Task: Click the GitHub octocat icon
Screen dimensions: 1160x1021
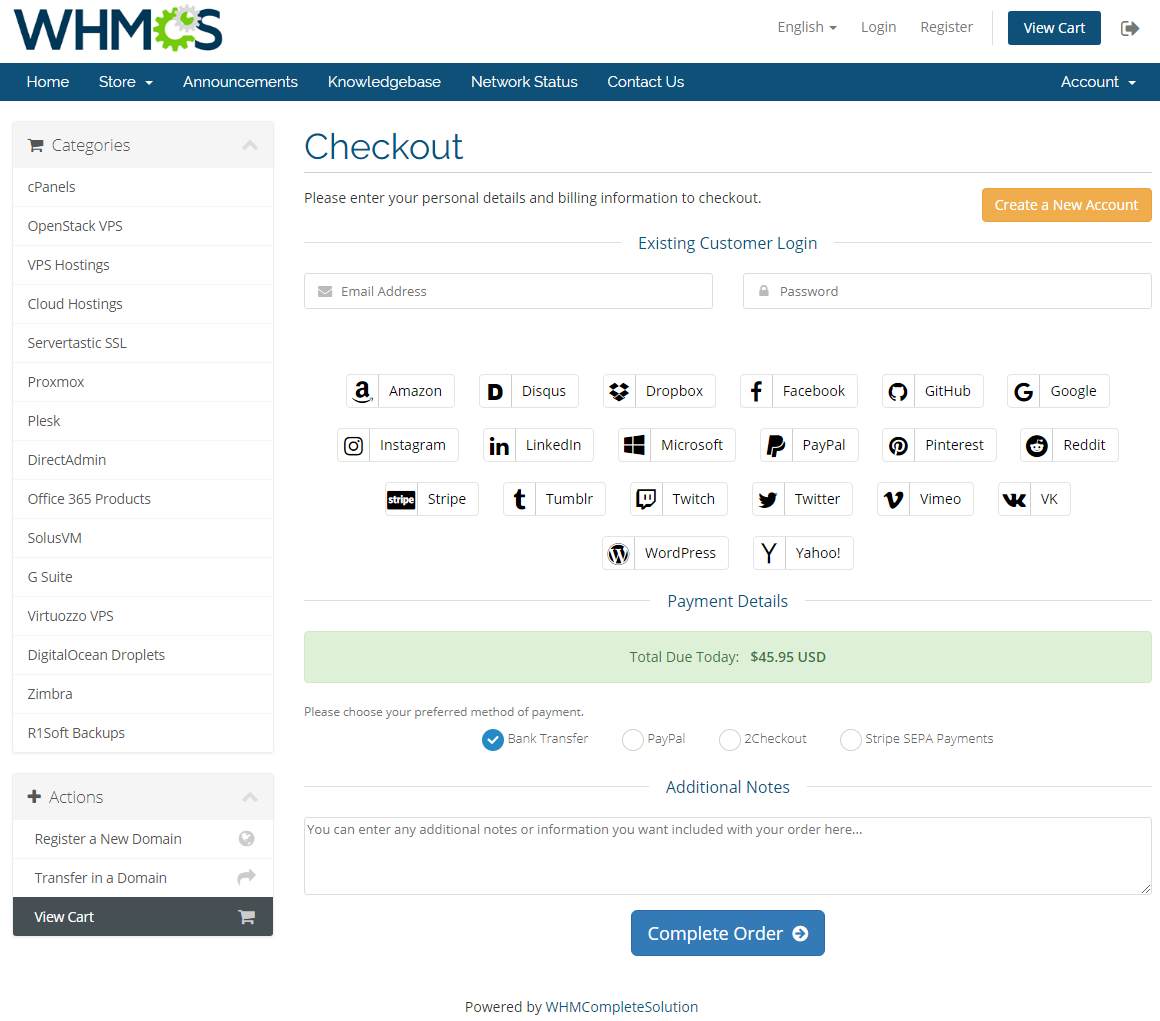Action: (898, 391)
